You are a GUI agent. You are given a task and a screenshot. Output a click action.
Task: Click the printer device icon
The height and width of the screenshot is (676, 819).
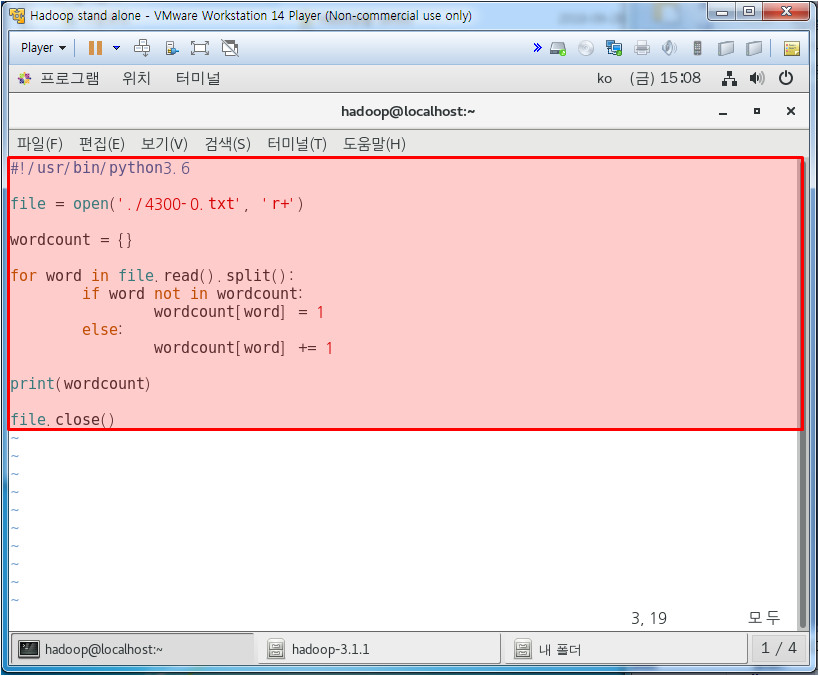click(x=642, y=49)
